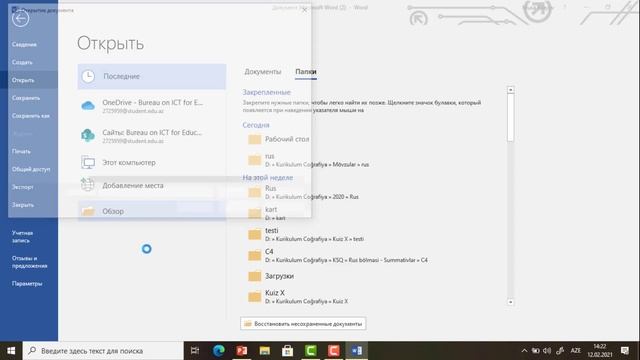Launch Microsoft Edge from the taskbar
The height and width of the screenshot is (360, 640).
coord(219,351)
